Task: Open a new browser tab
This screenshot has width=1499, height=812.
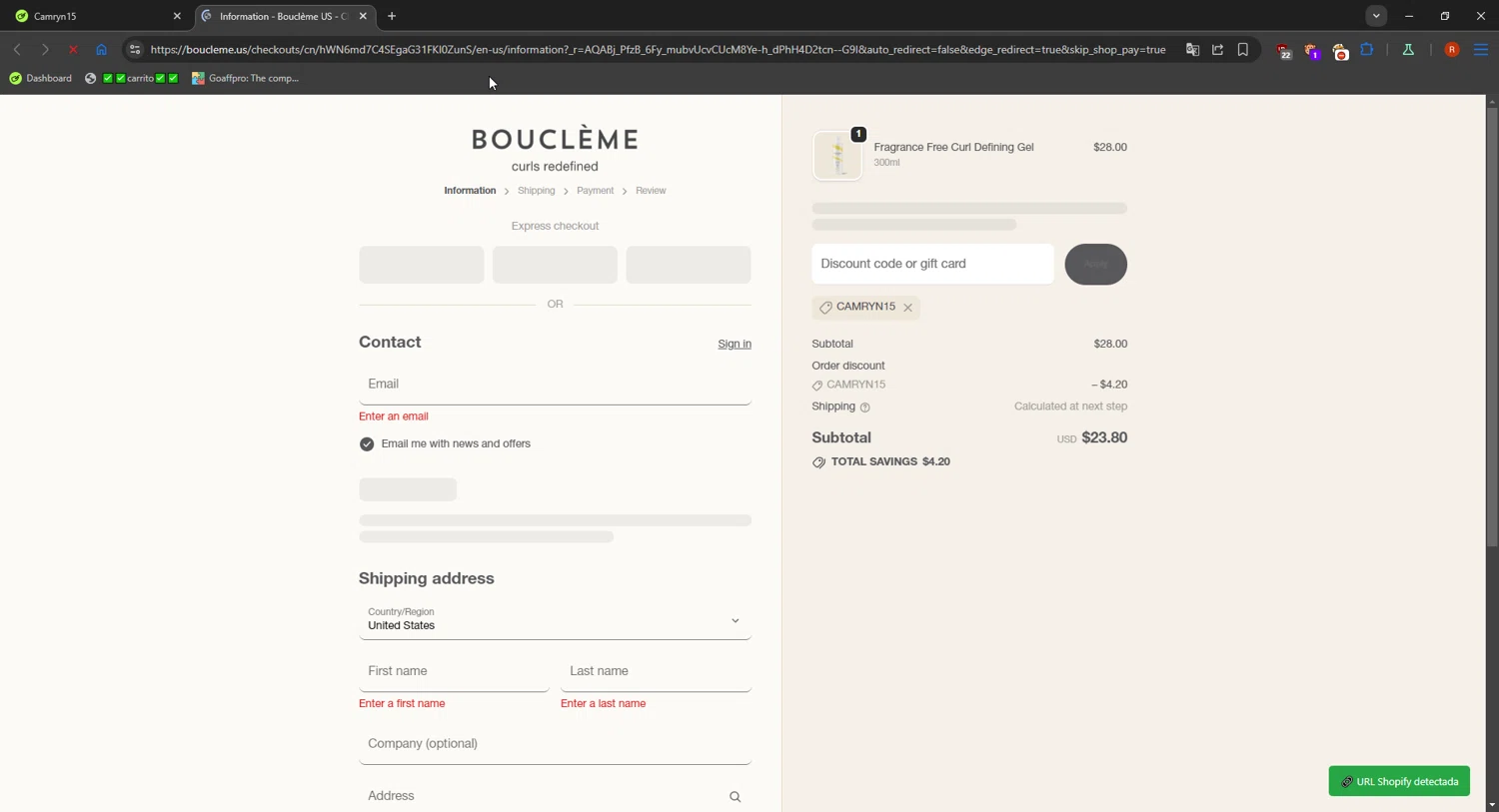Action: [392, 16]
